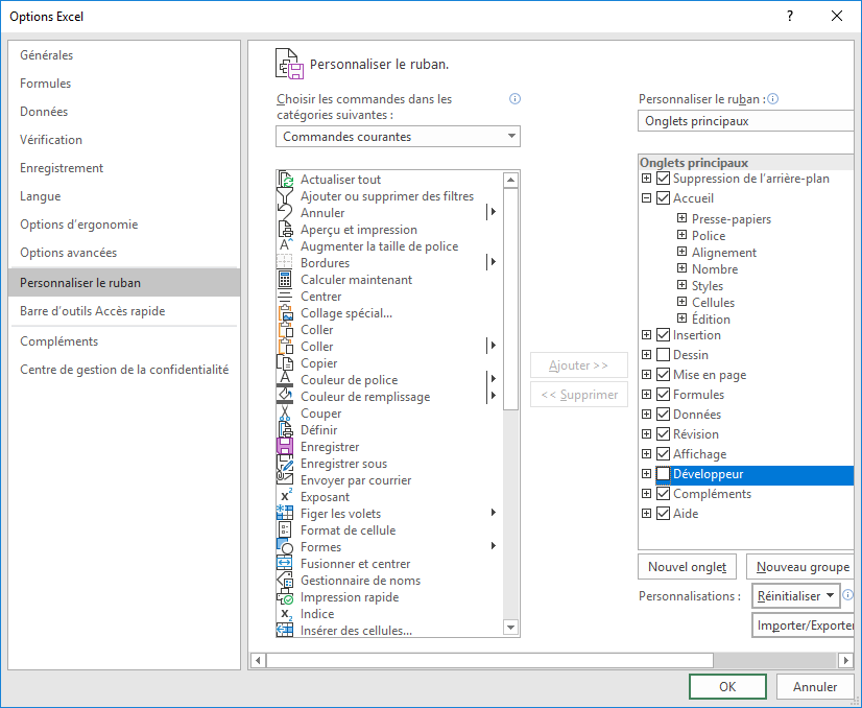Pick the Formes shapes icon
This screenshot has height=708, width=862.
(x=285, y=547)
